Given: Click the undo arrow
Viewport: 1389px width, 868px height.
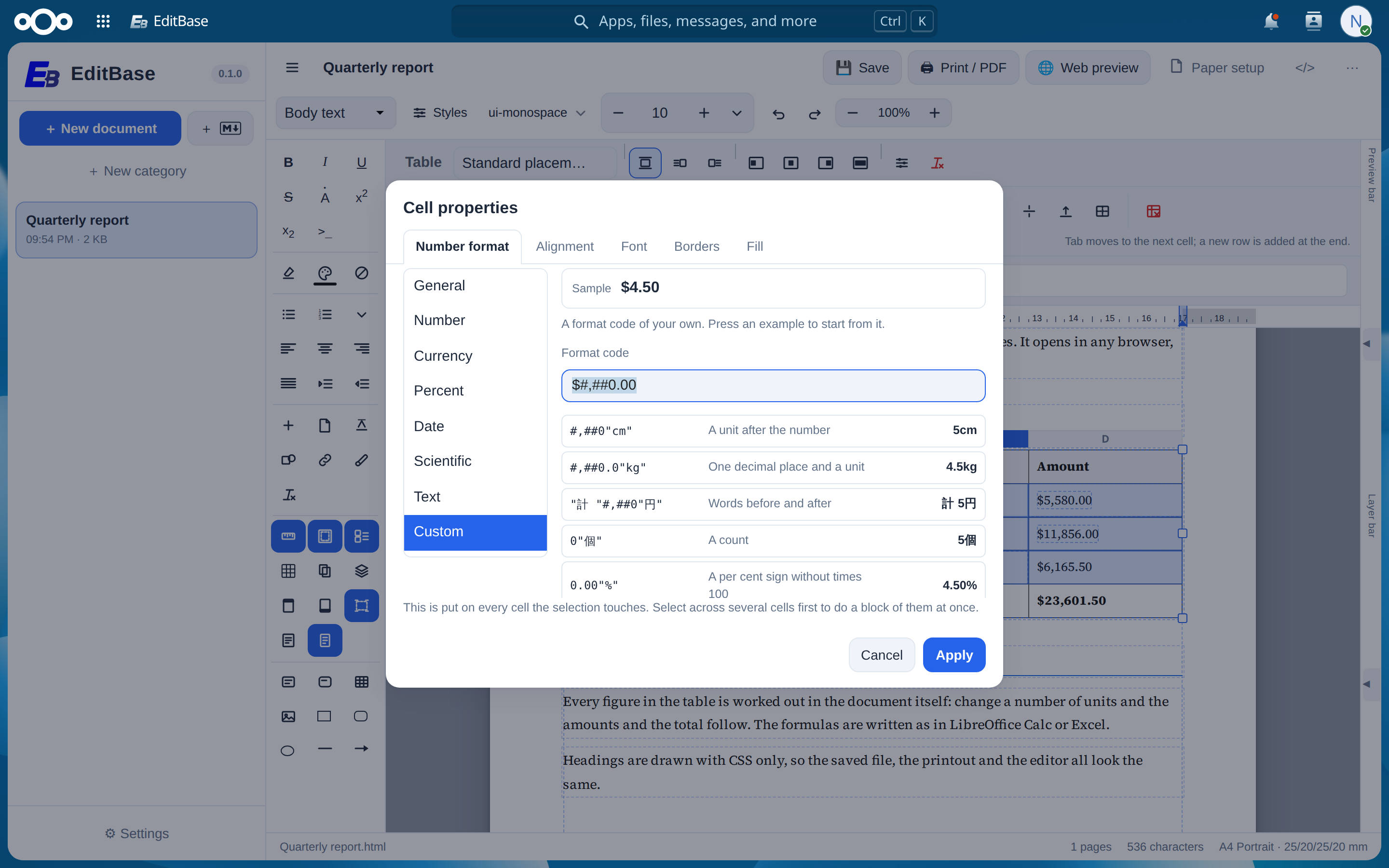Looking at the screenshot, I should coord(778,114).
